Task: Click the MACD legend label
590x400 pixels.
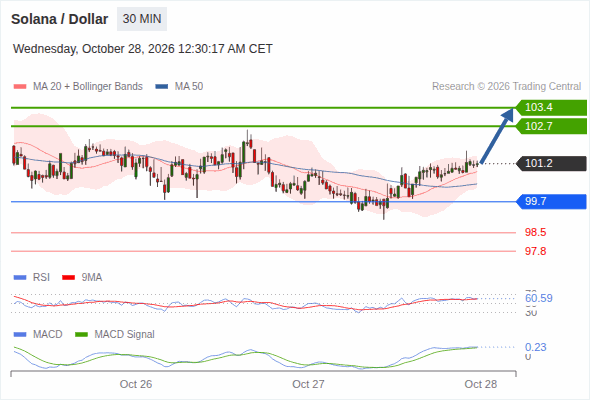Action: pos(47,335)
